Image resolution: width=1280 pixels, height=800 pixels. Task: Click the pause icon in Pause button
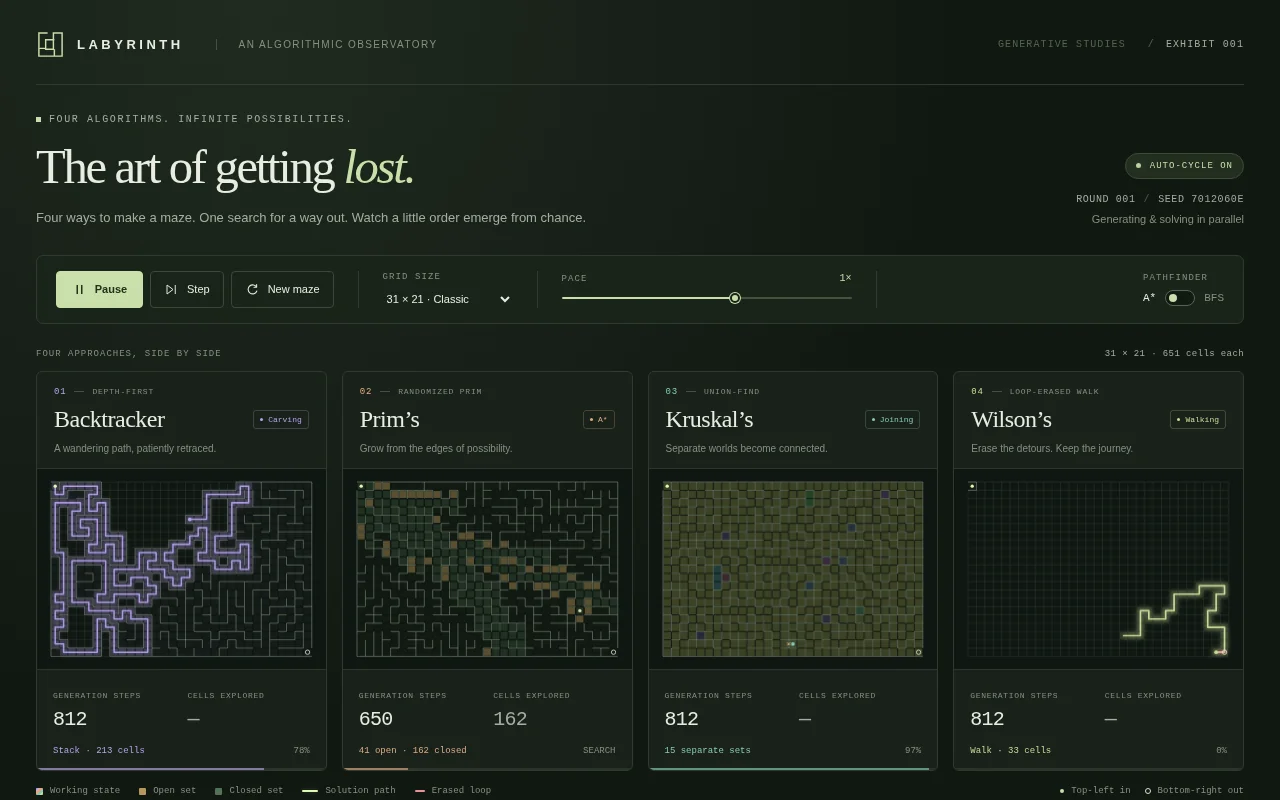pyautogui.click(x=80, y=289)
